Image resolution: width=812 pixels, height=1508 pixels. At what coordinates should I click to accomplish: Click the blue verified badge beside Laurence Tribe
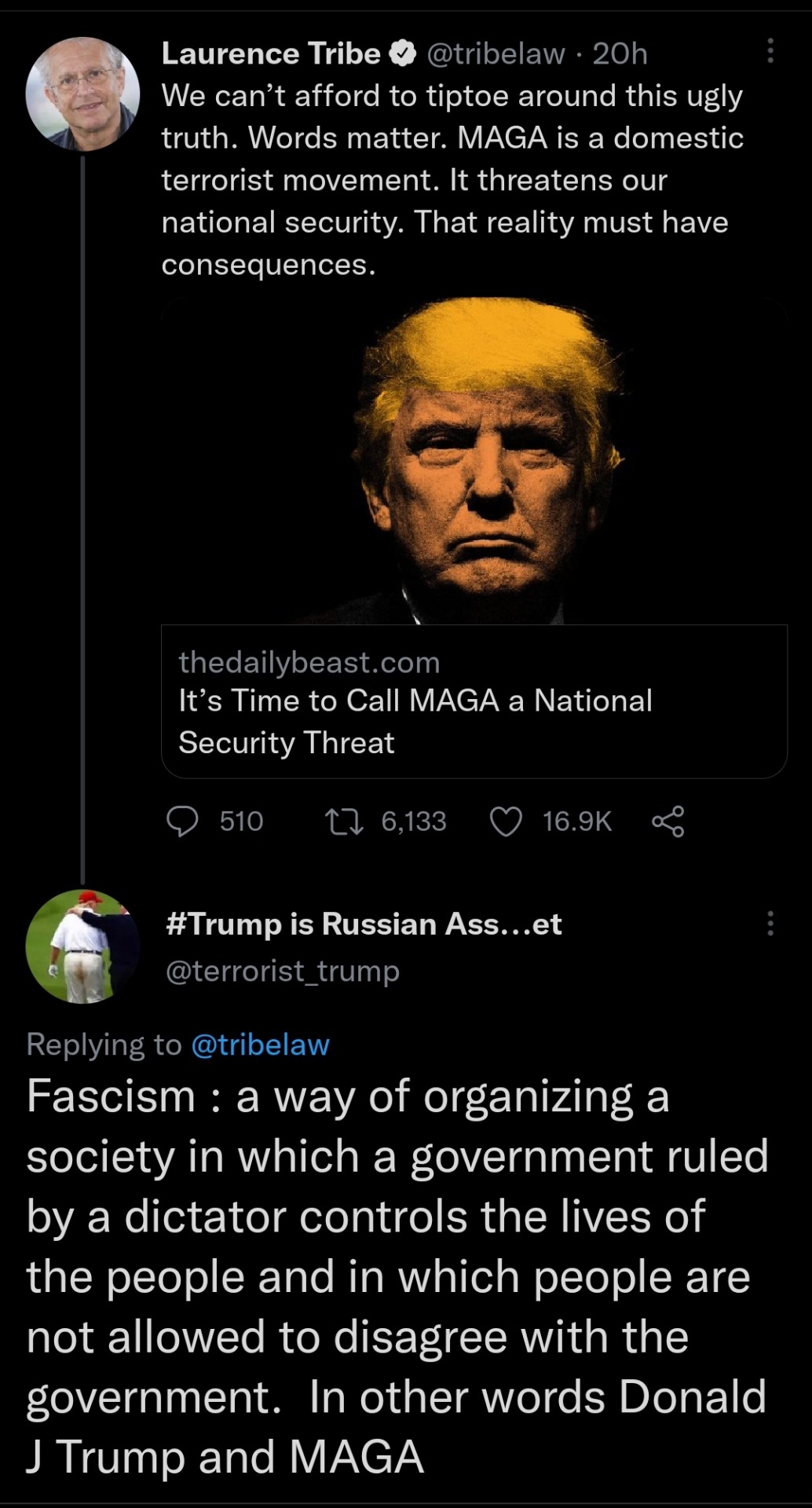pyautogui.click(x=403, y=53)
